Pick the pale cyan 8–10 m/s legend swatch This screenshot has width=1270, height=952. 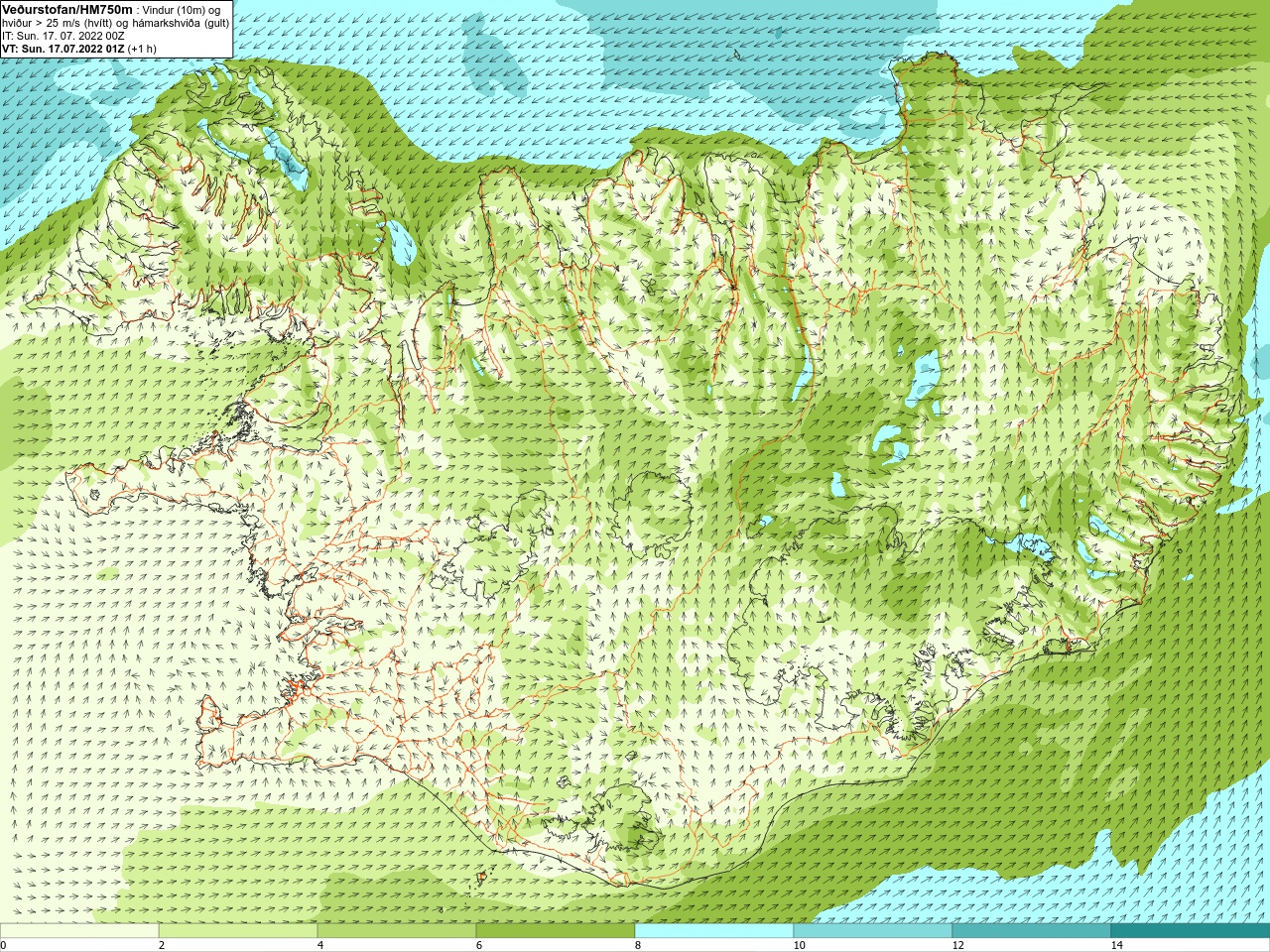point(714,931)
